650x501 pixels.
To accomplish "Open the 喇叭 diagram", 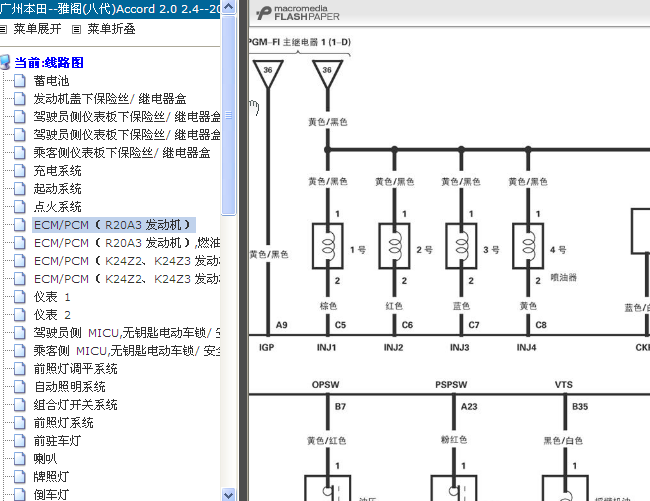I will click(x=45, y=458).
